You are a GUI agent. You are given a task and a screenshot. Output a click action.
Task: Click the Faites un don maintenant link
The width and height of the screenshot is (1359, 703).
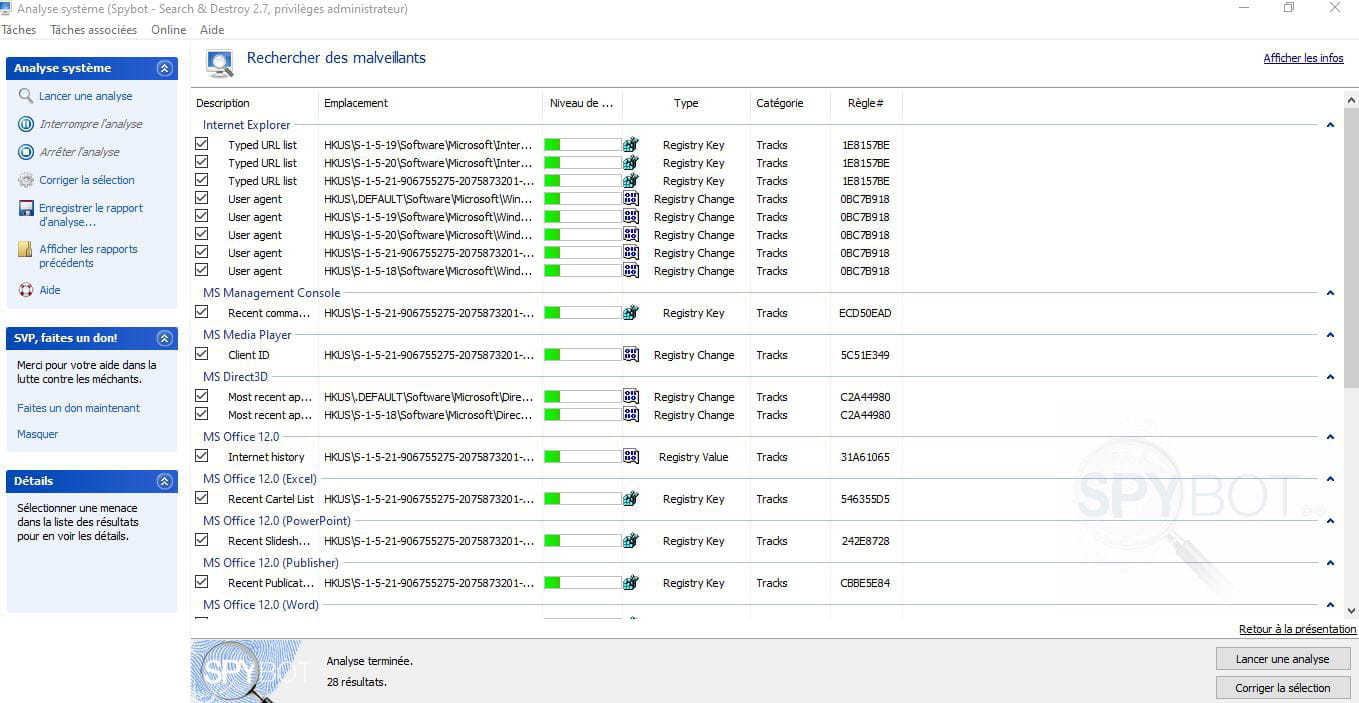(x=78, y=408)
